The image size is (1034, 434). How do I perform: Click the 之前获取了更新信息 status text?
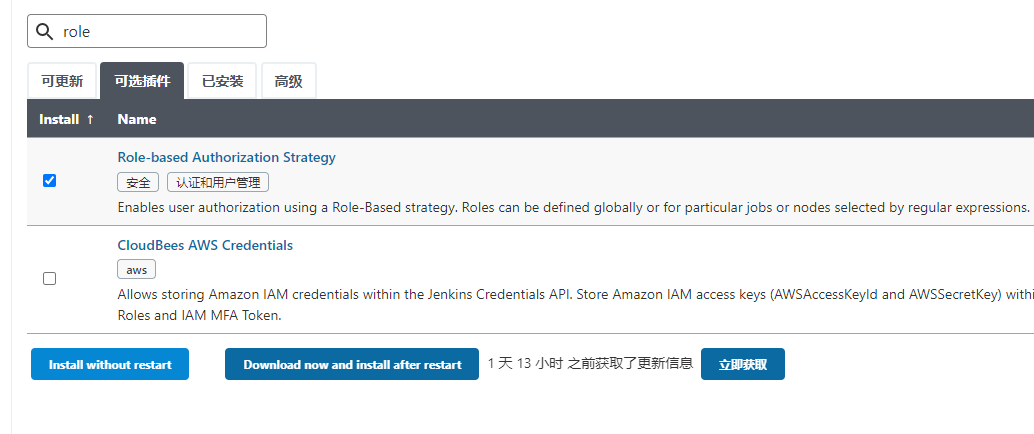click(x=630, y=363)
